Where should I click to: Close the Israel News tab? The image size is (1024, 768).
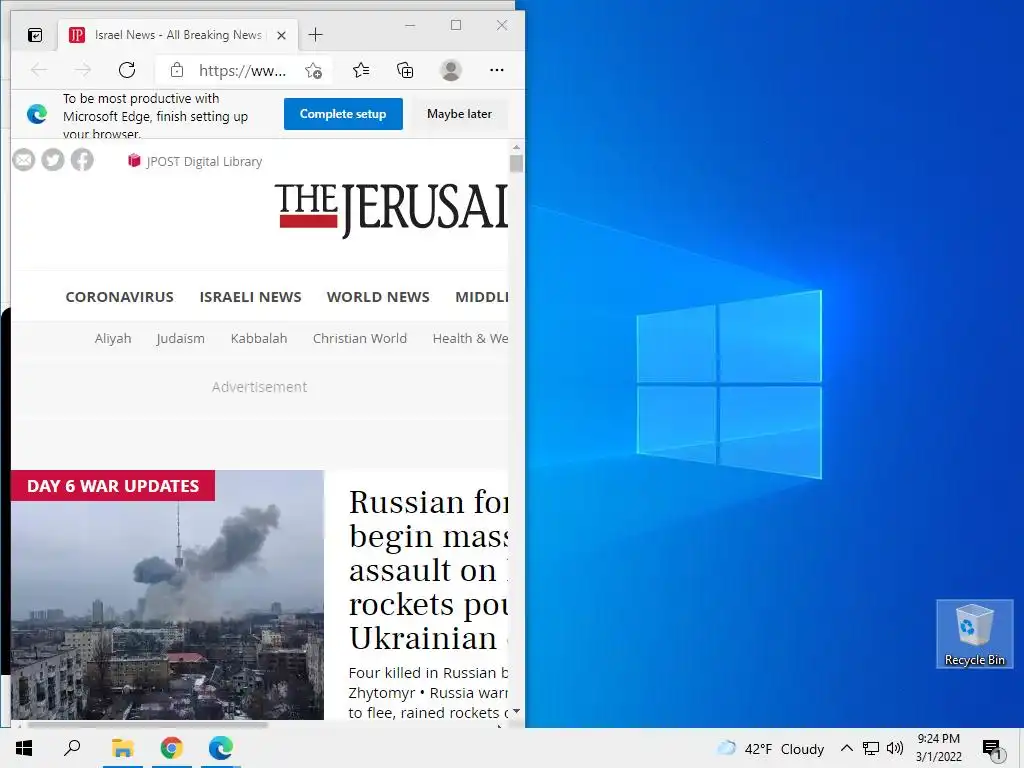281,35
